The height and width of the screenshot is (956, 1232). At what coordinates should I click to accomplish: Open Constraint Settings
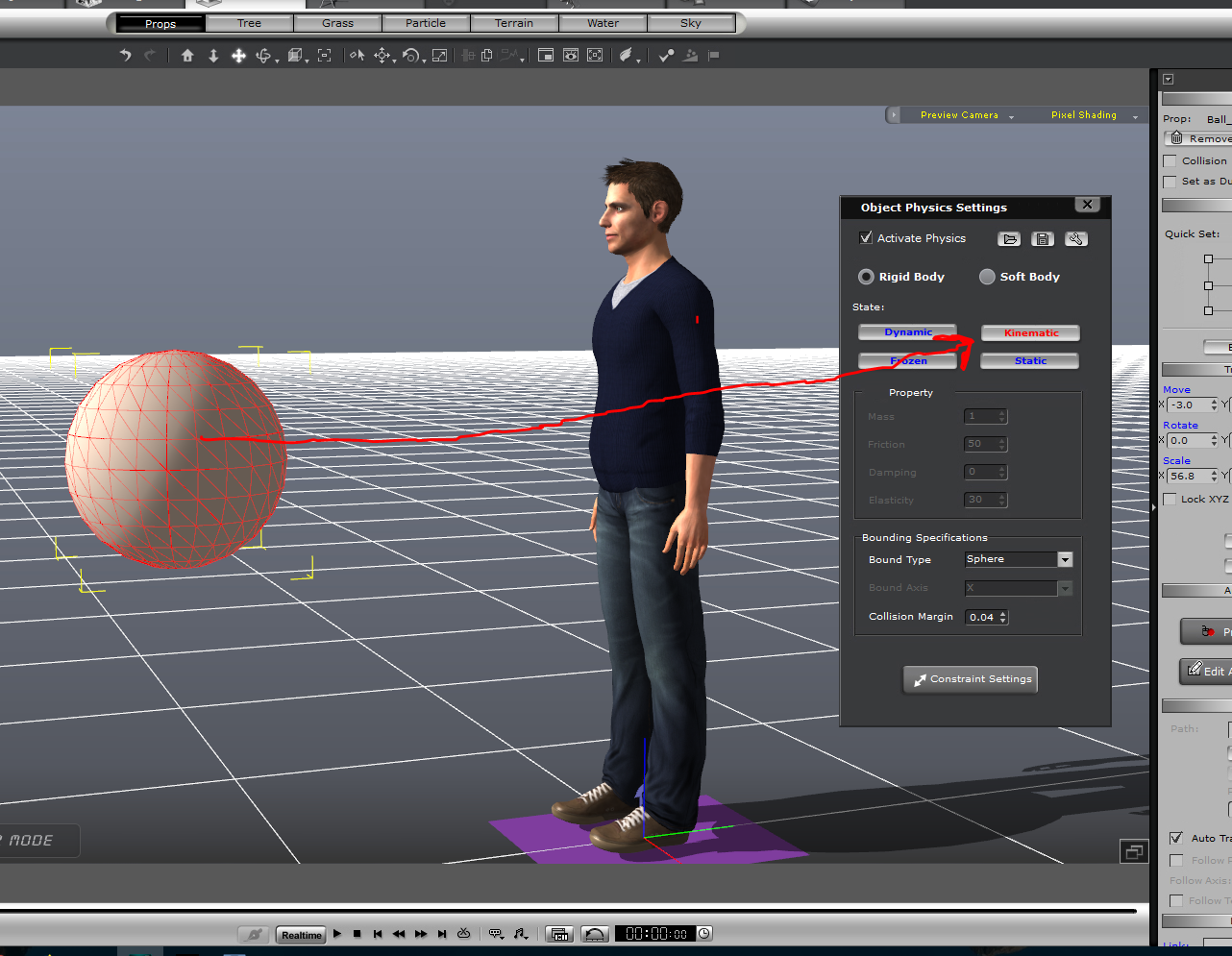click(971, 679)
